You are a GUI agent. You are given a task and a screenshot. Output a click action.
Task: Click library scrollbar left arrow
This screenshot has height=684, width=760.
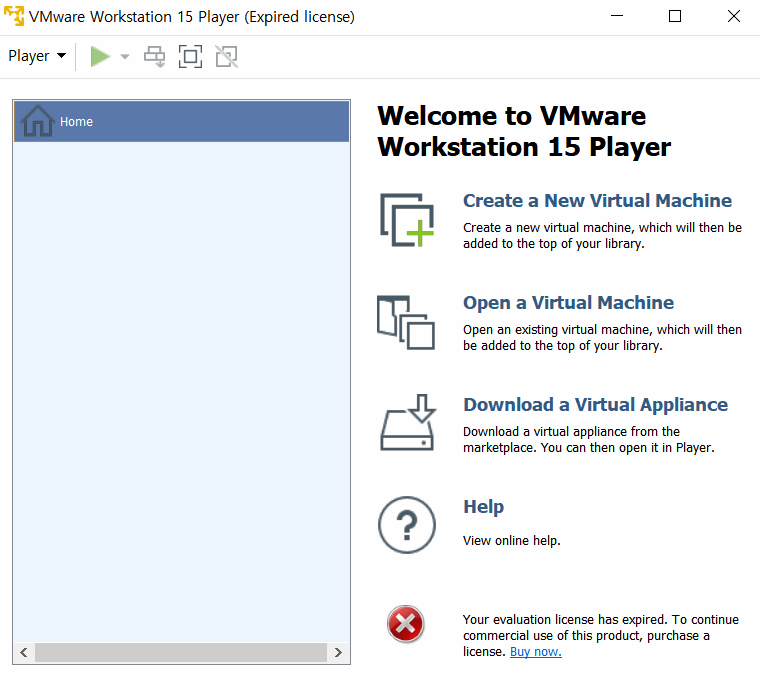coord(24,652)
